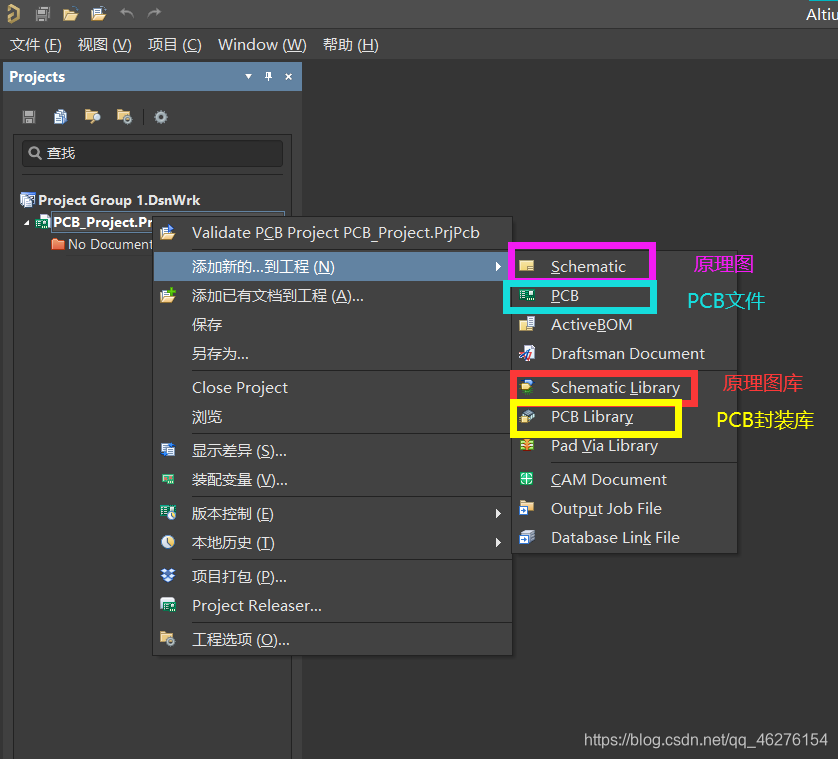838x759 pixels.
Task: Choose 装配变量 (V)...
Action: 333,479
